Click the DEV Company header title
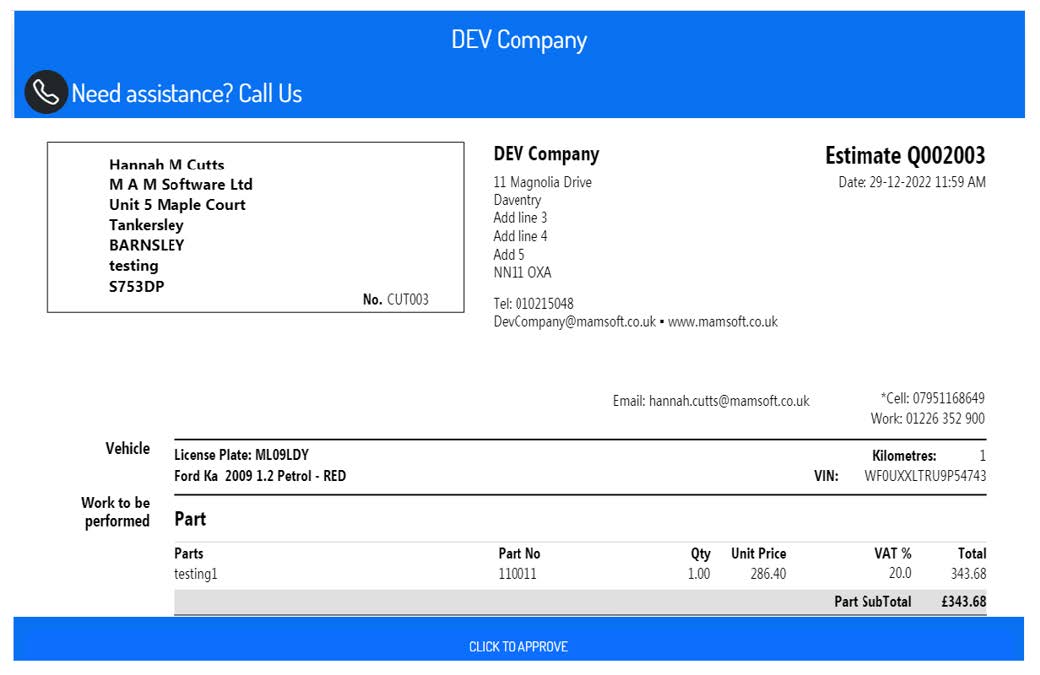 (519, 40)
